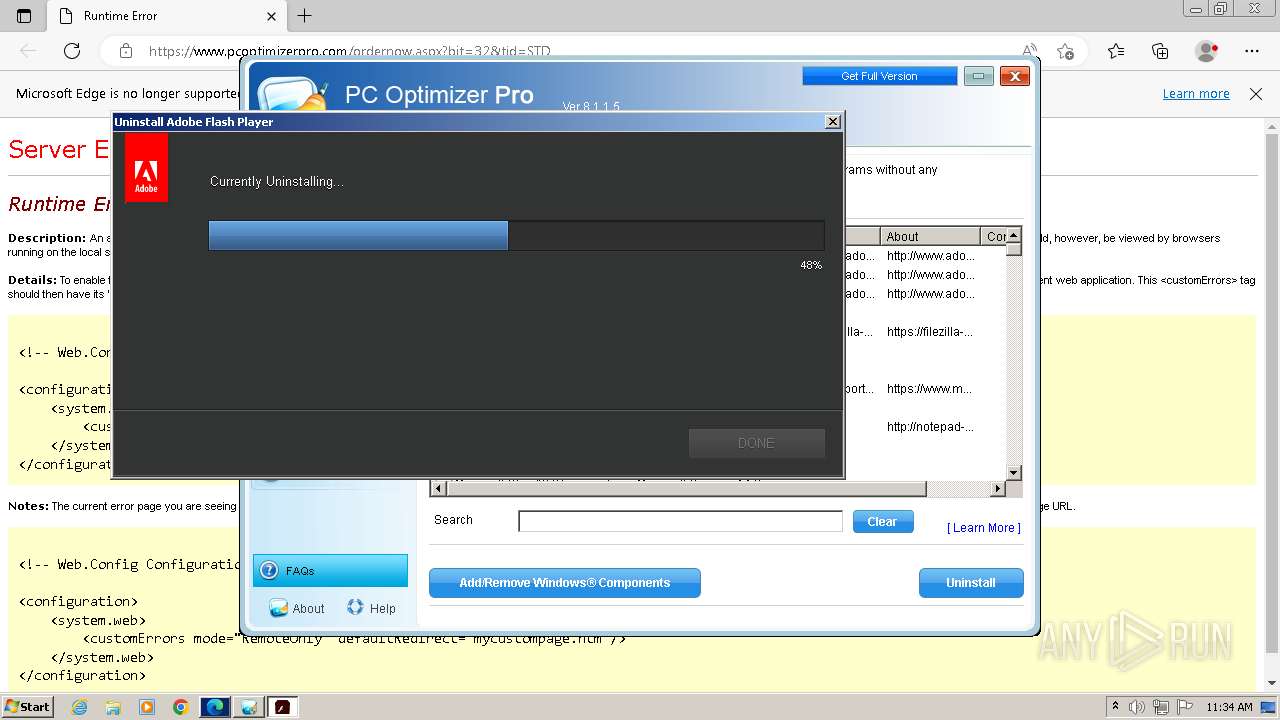Image resolution: width=1280 pixels, height=720 pixels.
Task: Refresh the page in Edge
Action: [x=72, y=51]
